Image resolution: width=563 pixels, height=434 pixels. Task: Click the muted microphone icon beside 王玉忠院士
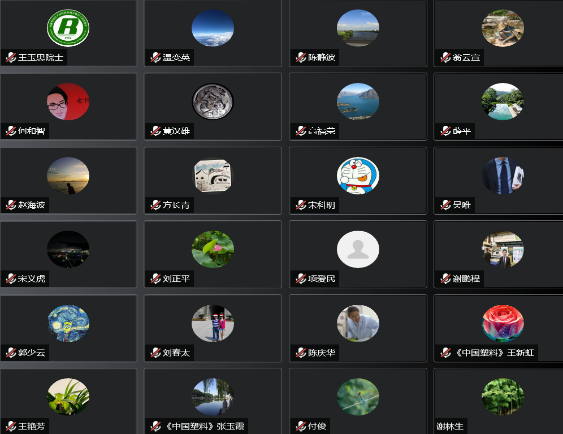11,57
